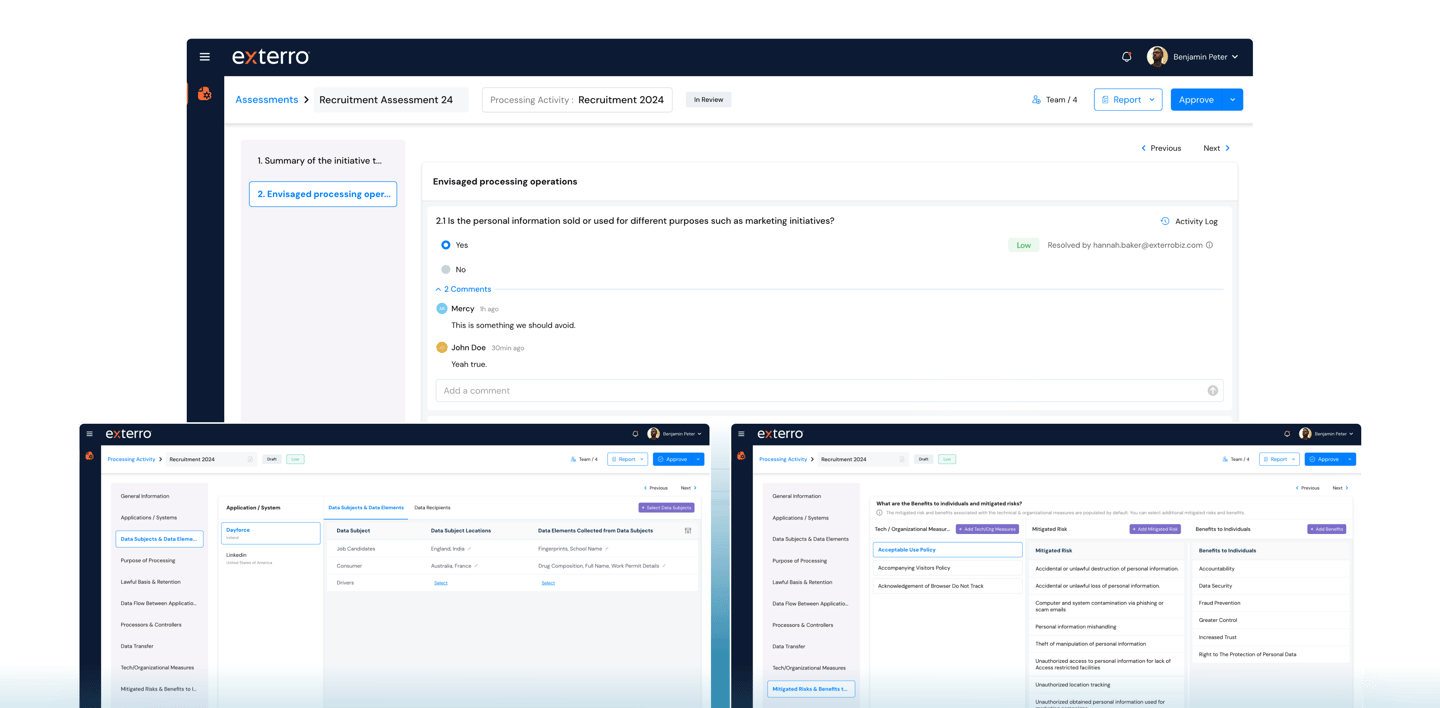Open hamburger menu in Mitigated Risks window
Screen dimensions: 1440x708
[741, 434]
